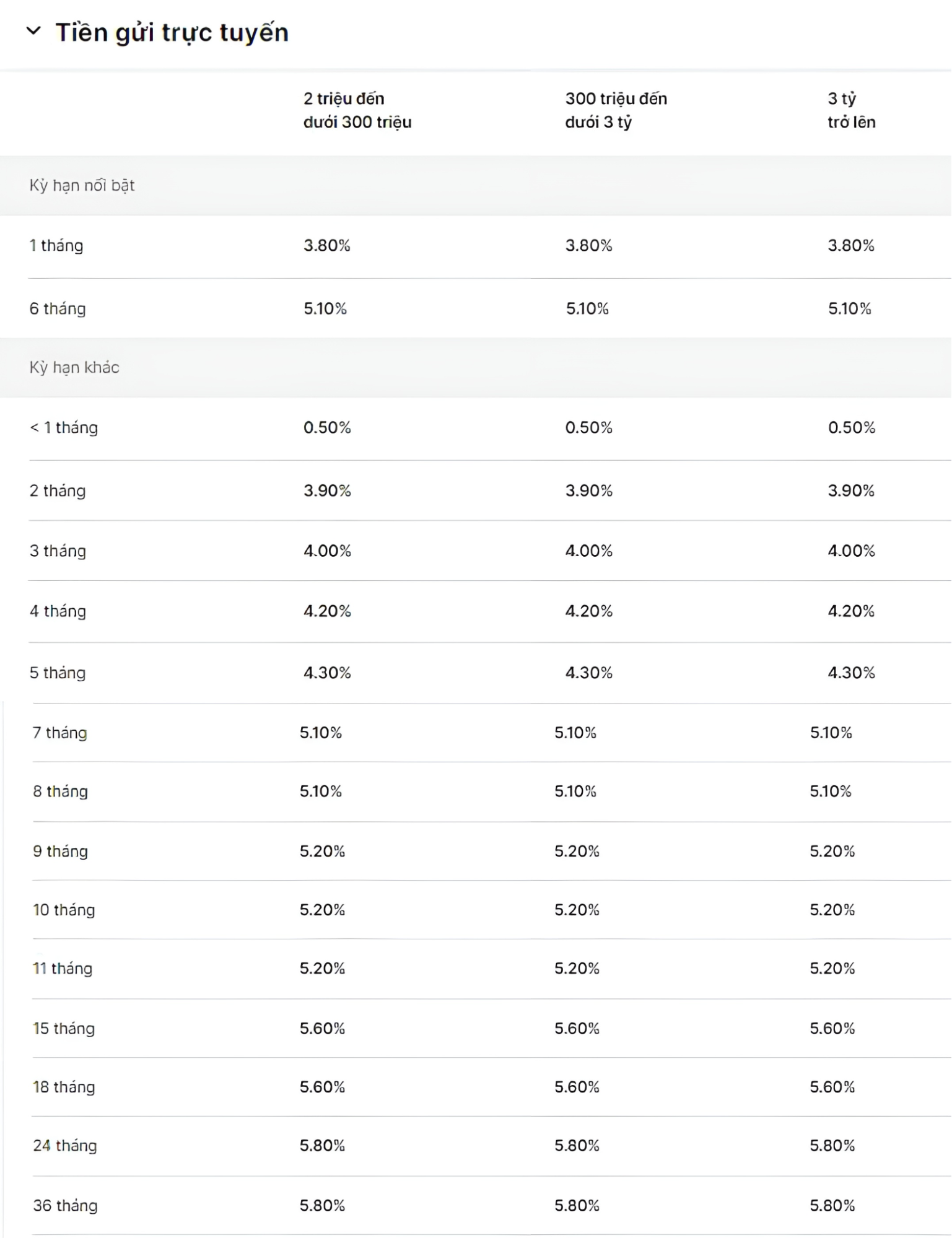Select the 2 triệu đến dưới 300 triệu column header
Viewport: 952px width, 1238px height.
click(357, 110)
